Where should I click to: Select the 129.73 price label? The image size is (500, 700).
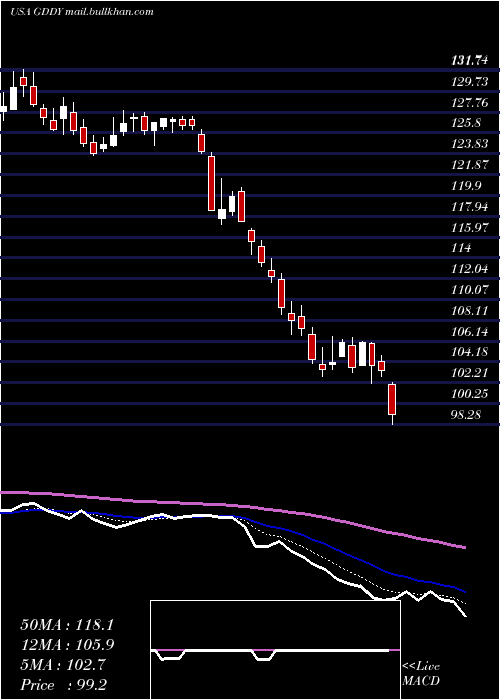[469, 82]
